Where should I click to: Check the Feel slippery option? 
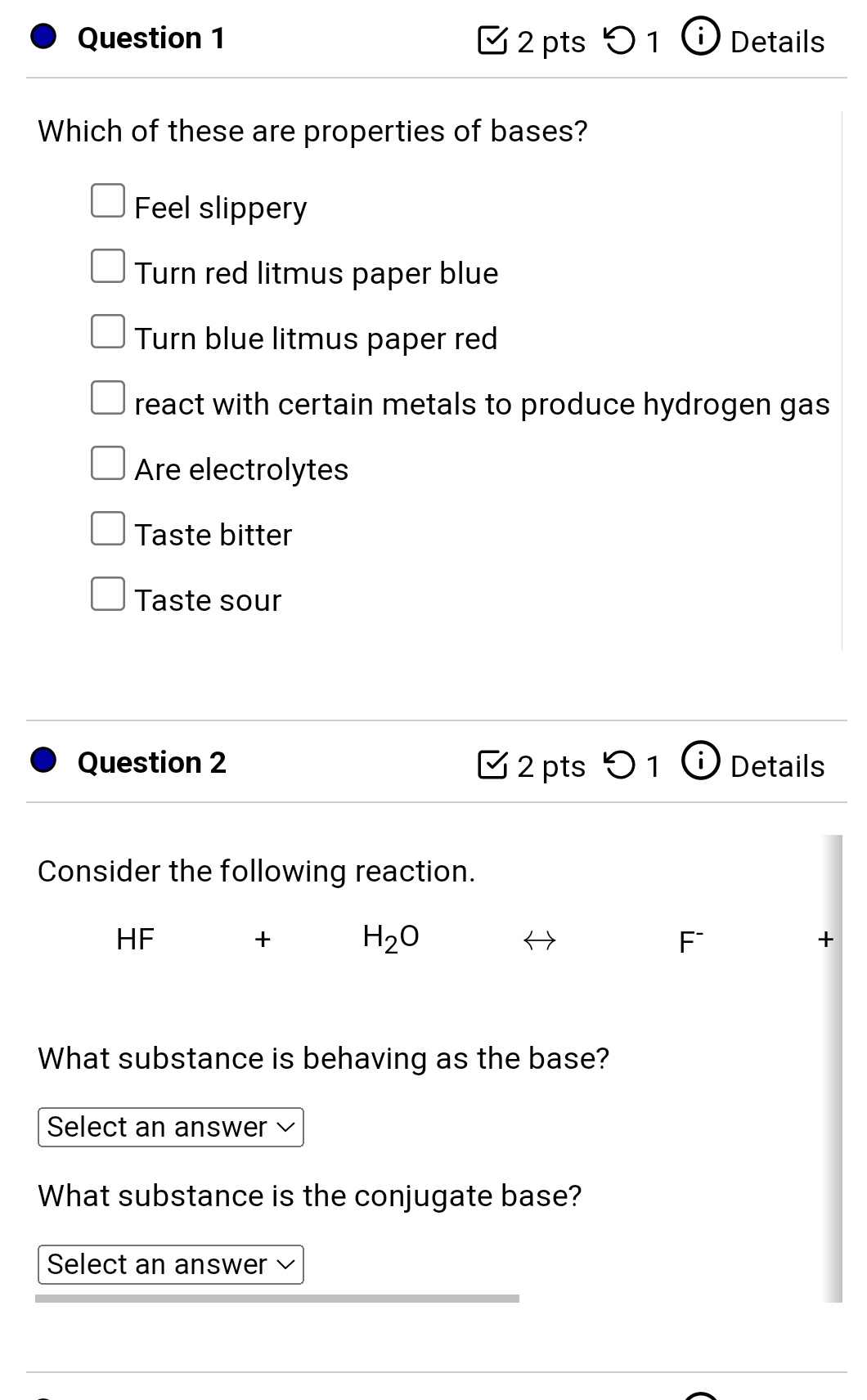pyautogui.click(x=109, y=199)
